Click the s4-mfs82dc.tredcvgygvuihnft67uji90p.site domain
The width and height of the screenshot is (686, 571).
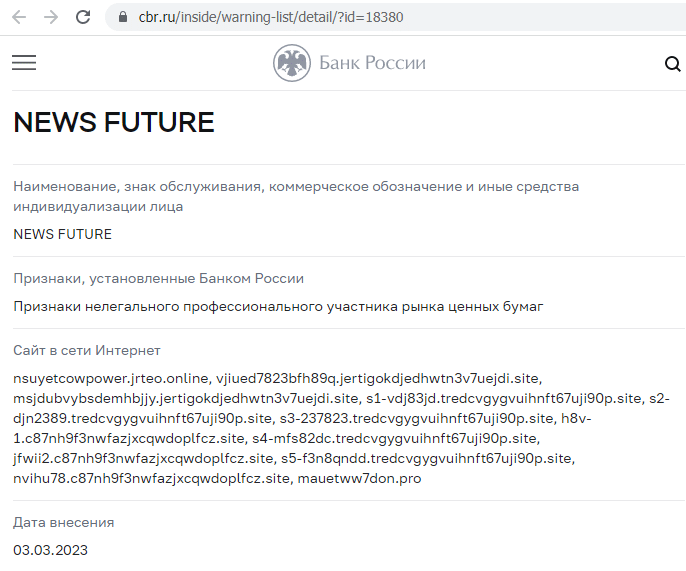point(396,438)
